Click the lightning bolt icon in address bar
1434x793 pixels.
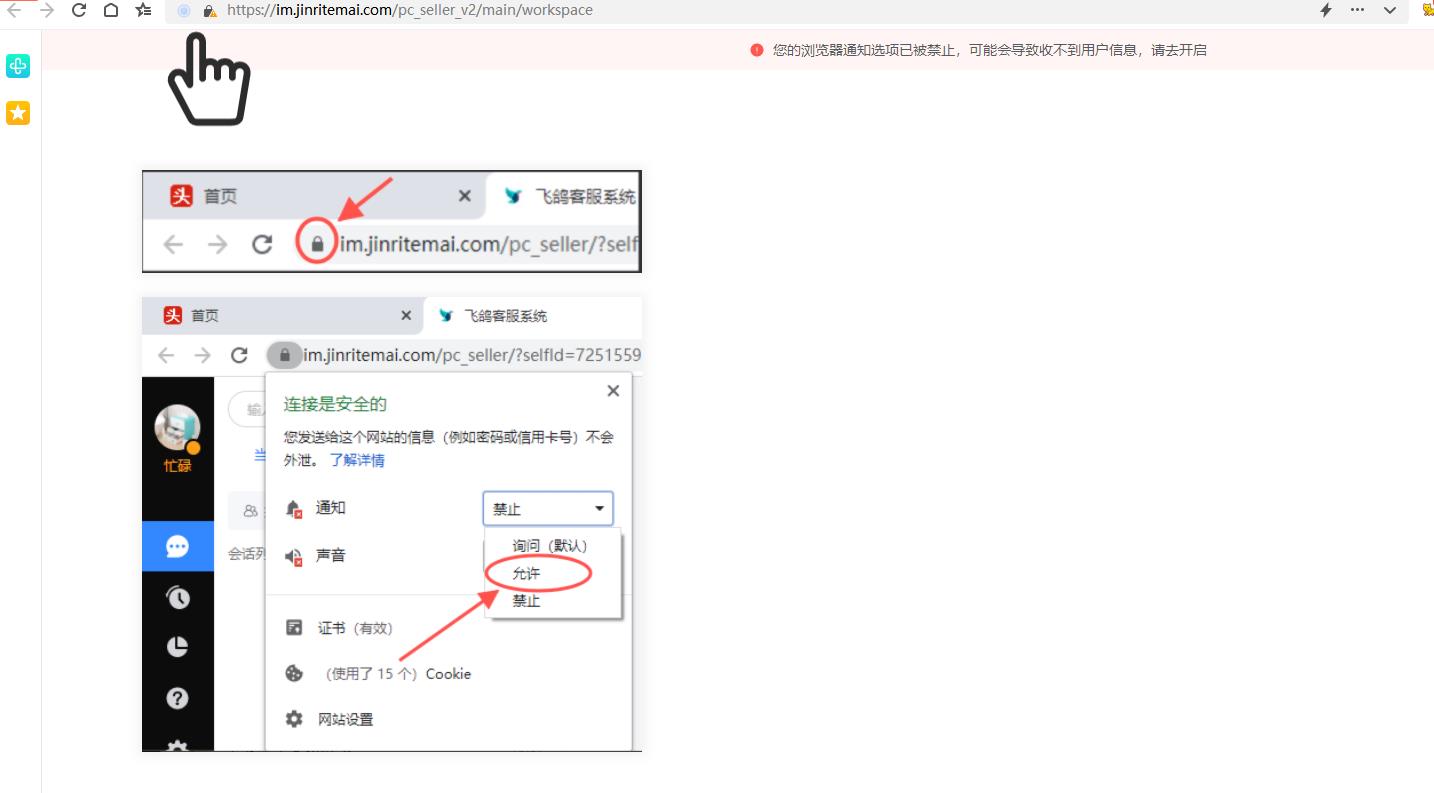[x=1326, y=10]
